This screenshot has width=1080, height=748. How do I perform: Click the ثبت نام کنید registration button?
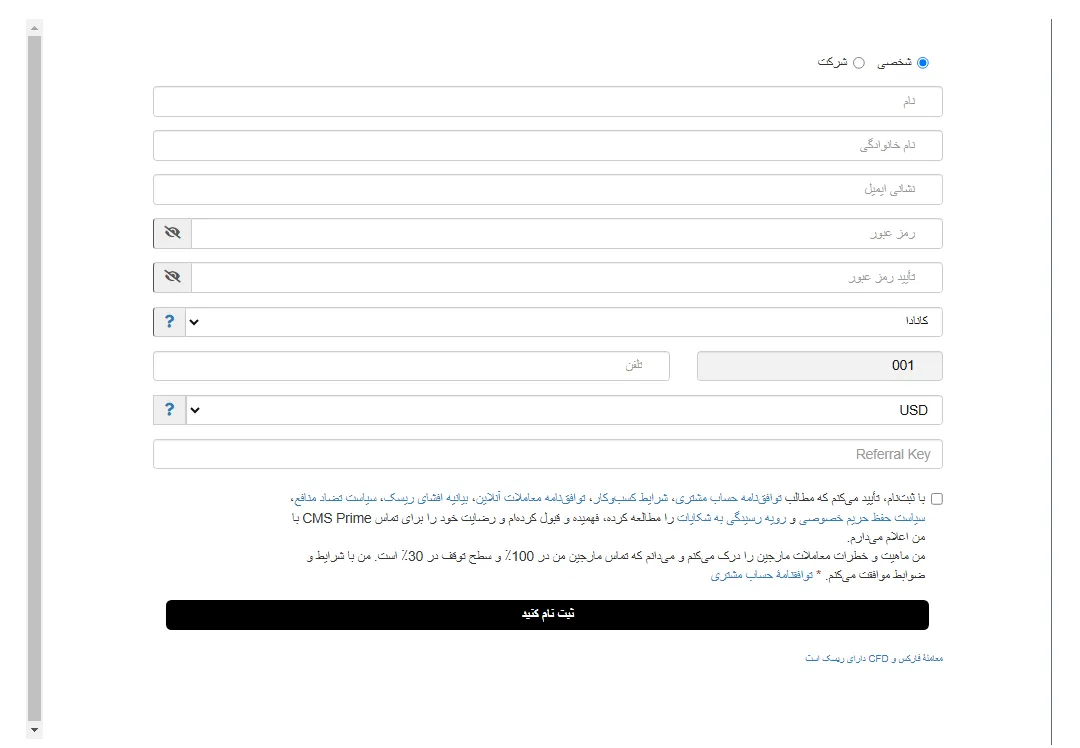point(547,614)
